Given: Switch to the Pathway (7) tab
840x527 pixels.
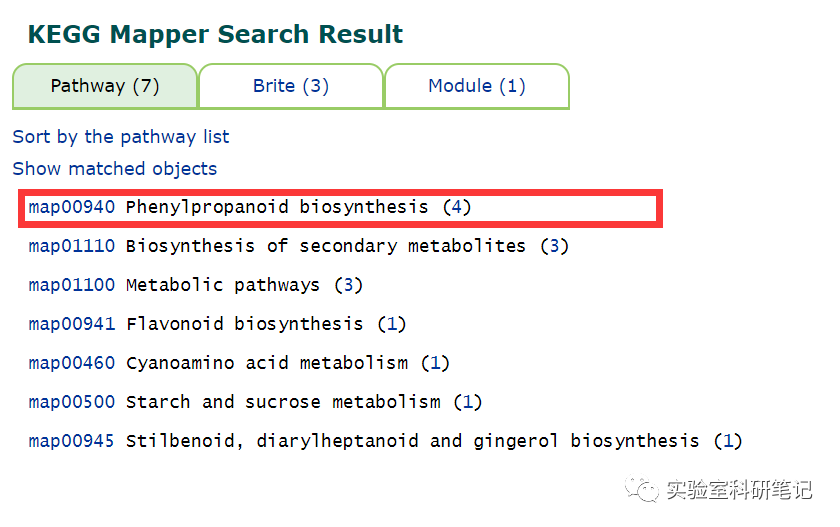Looking at the screenshot, I should pyautogui.click(x=105, y=86).
